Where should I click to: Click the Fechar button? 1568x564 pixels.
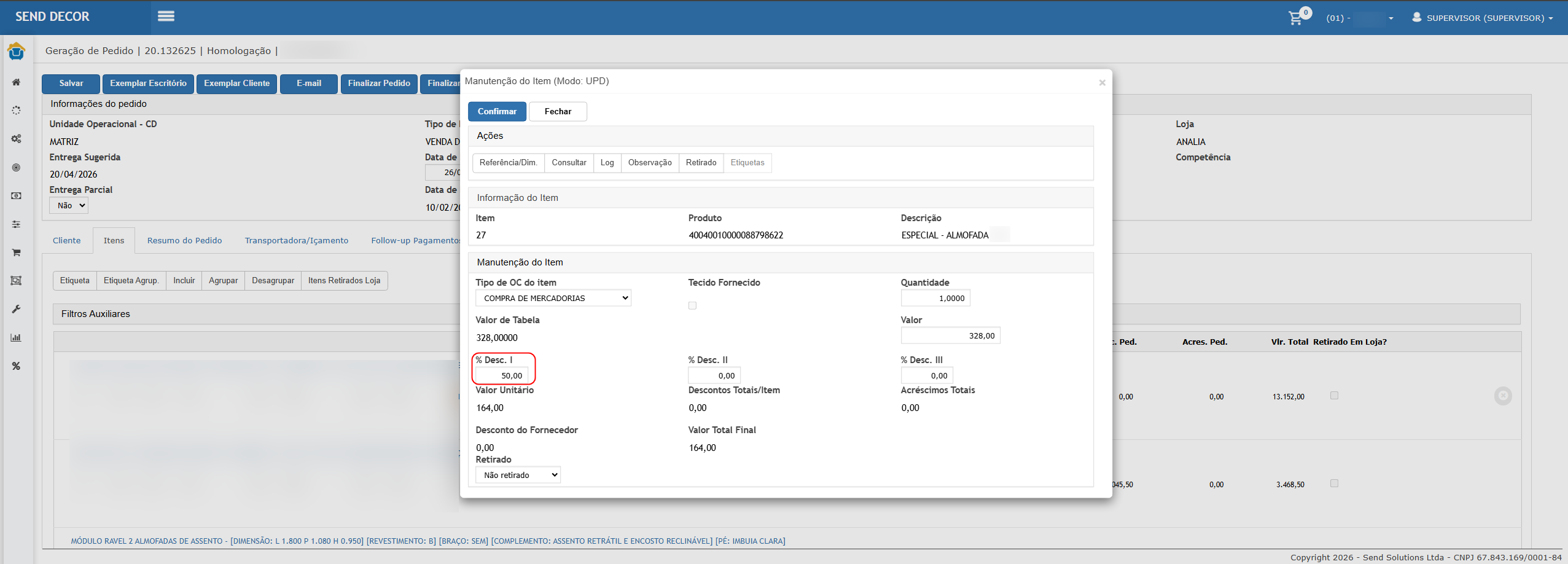coord(557,111)
